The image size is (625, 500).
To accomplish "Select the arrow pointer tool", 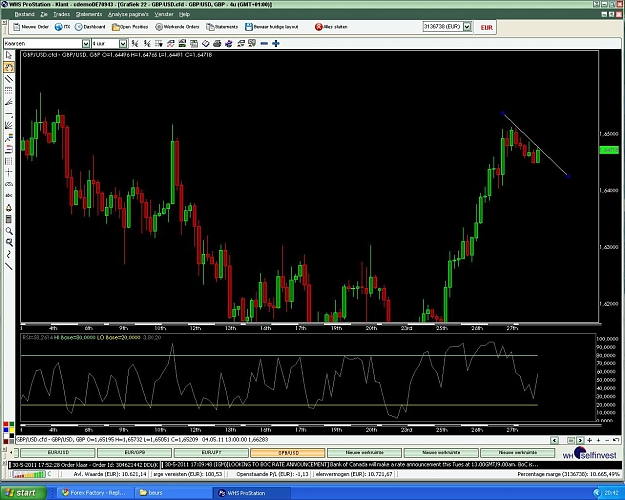I will [9, 55].
